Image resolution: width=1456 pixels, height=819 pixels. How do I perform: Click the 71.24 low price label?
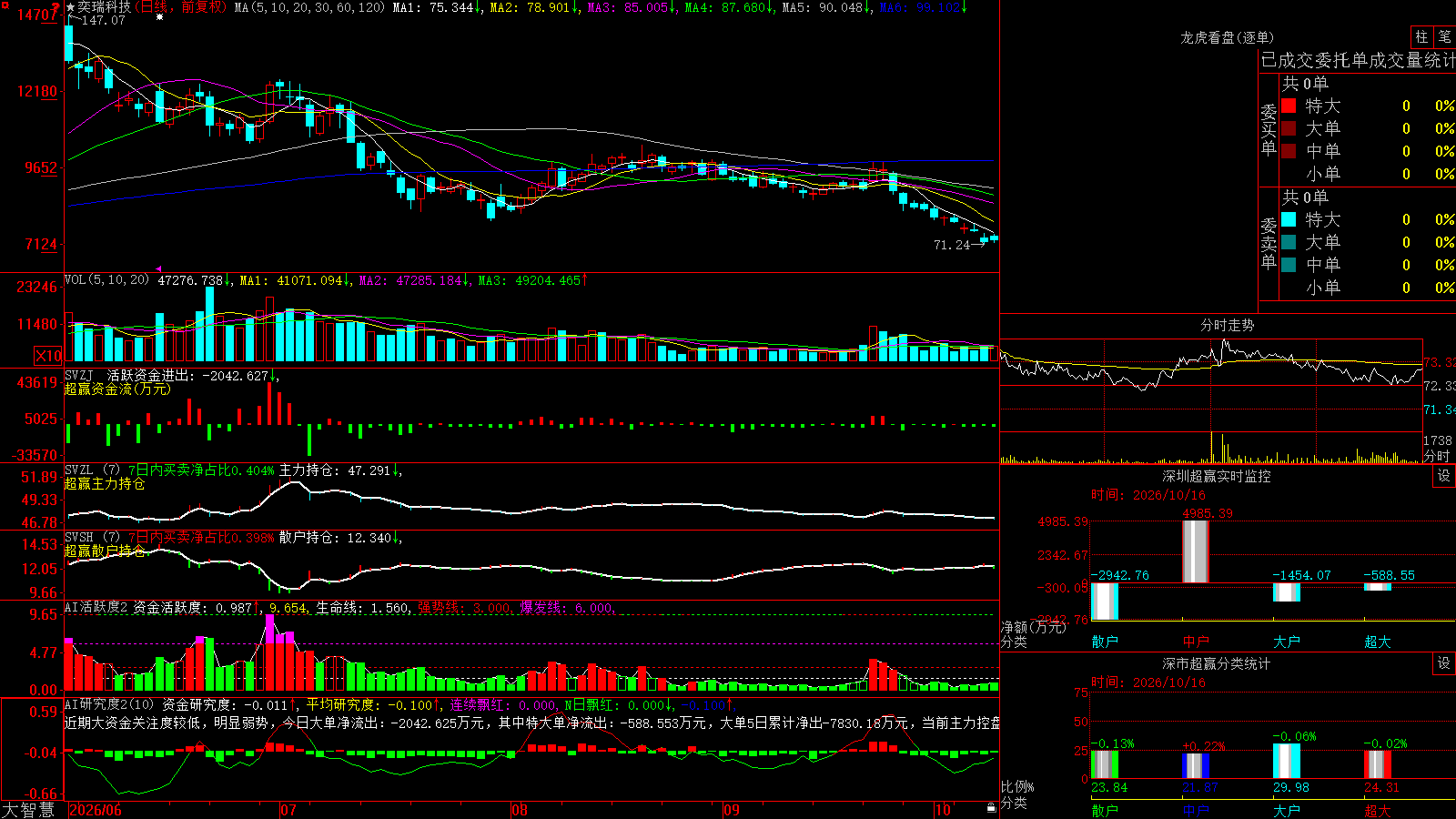coord(952,245)
